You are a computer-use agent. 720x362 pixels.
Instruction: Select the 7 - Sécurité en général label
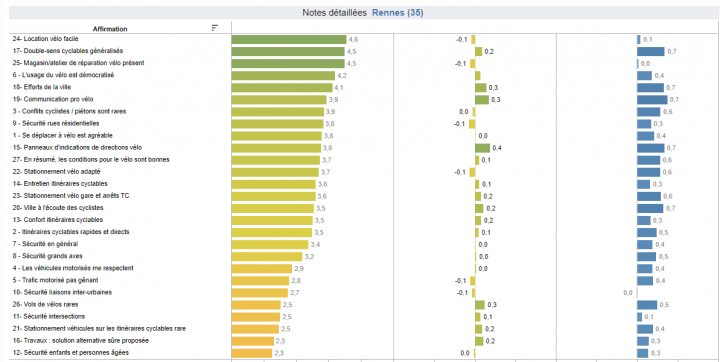coord(45,244)
